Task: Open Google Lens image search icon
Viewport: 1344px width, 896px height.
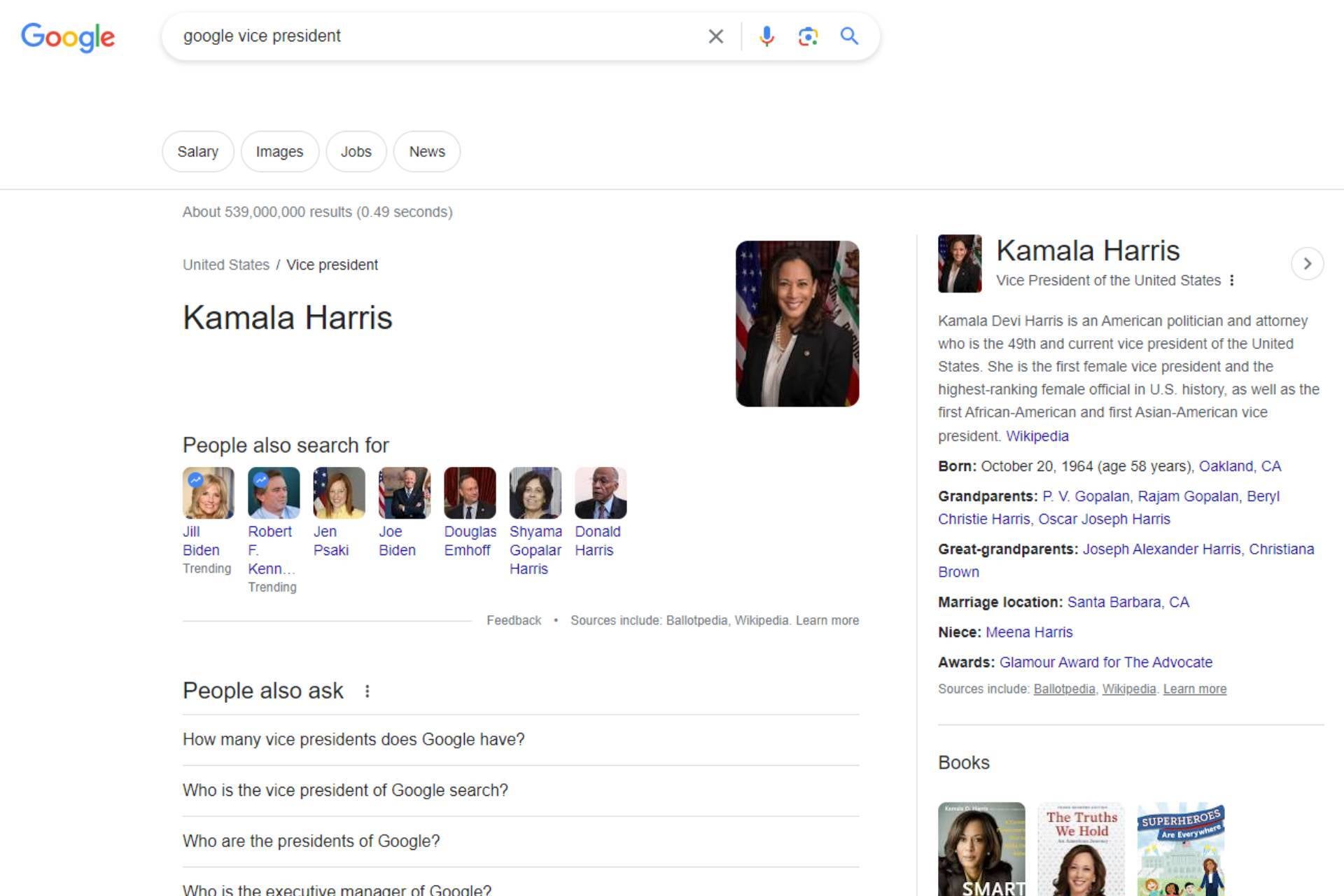Action: tap(808, 36)
